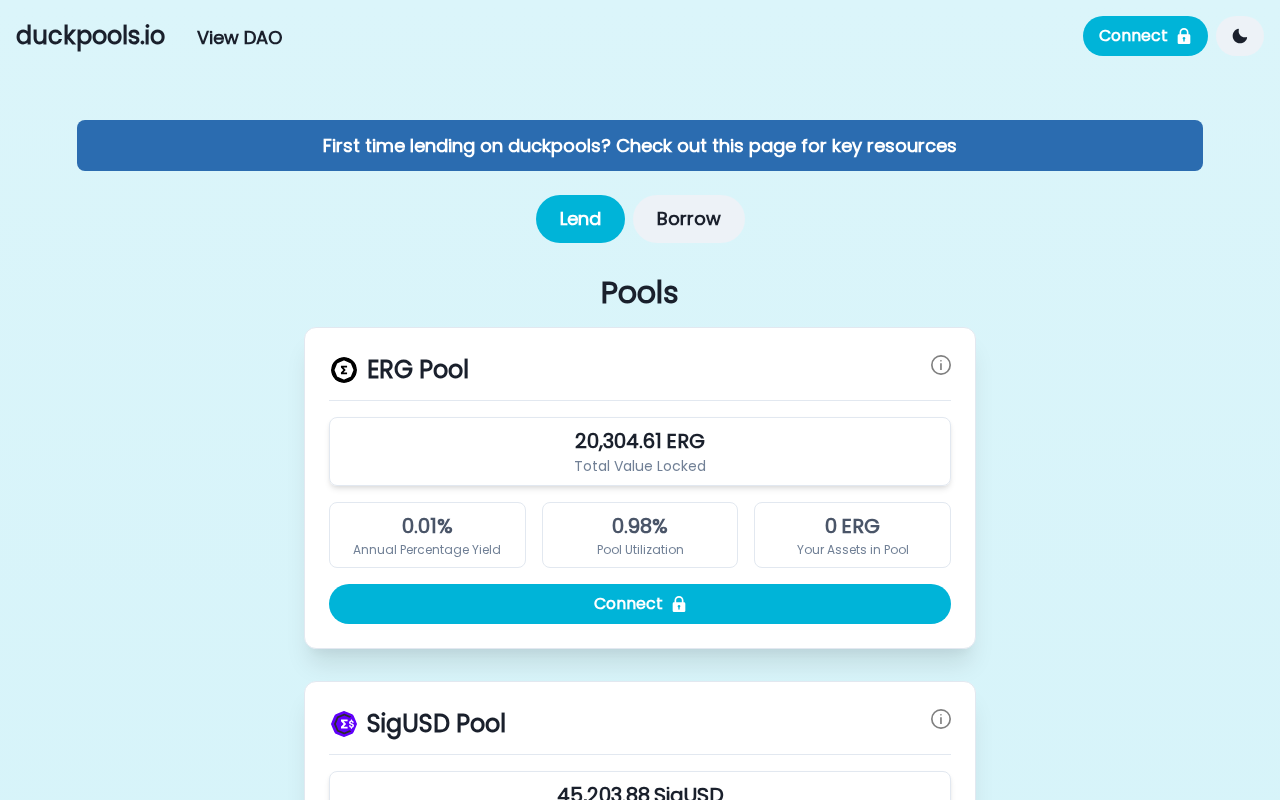Viewport: 1280px width, 800px height.
Task: Switch to the Borrow tab
Action: (x=688, y=219)
